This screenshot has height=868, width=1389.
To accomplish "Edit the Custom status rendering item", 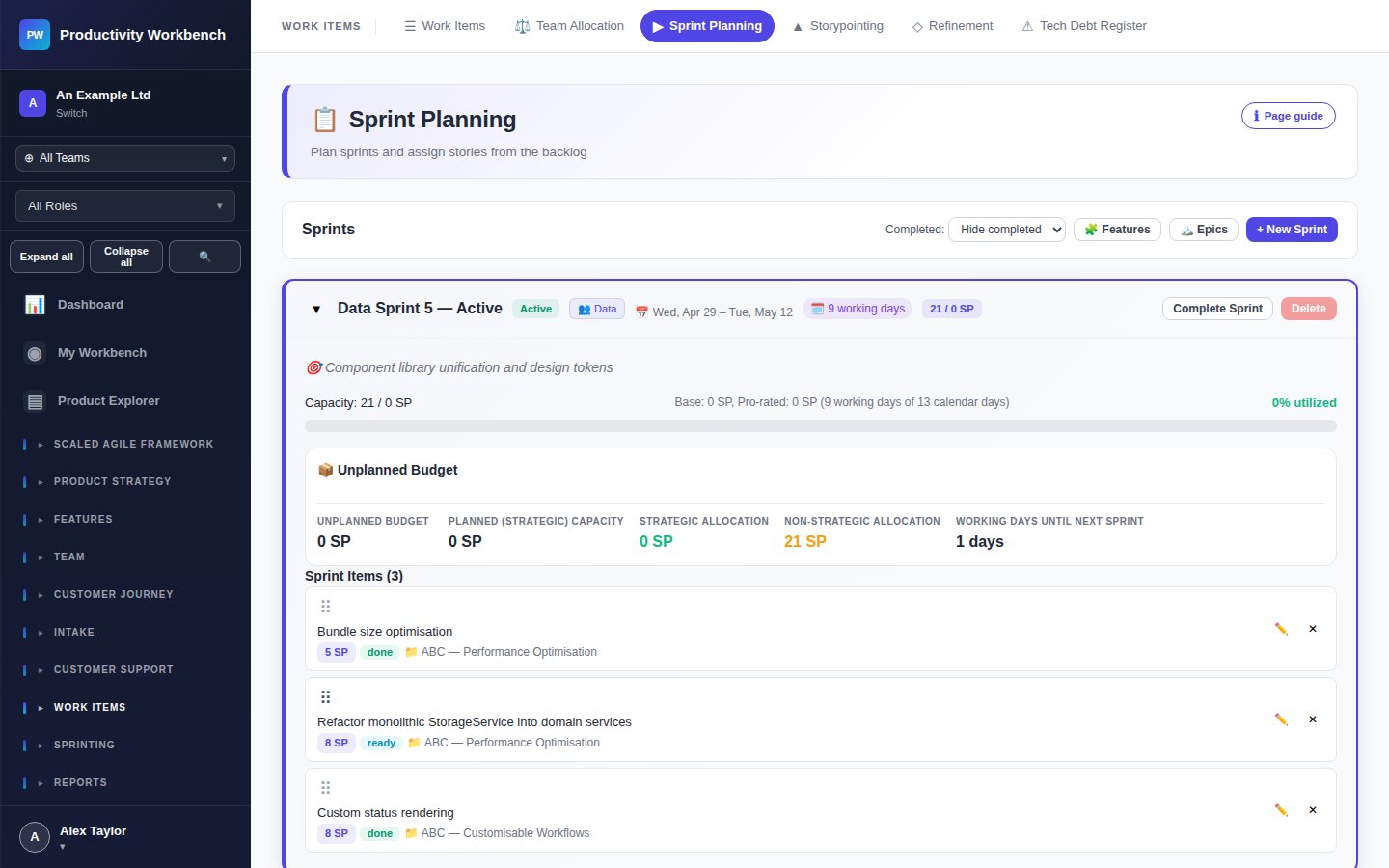I will 1281,810.
